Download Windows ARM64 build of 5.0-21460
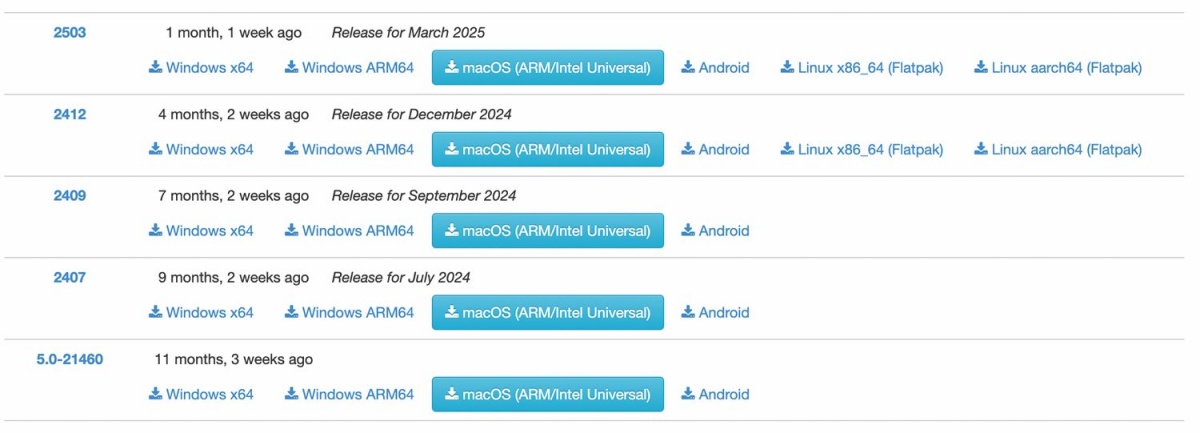The height and width of the screenshot is (433, 1200). (x=349, y=395)
